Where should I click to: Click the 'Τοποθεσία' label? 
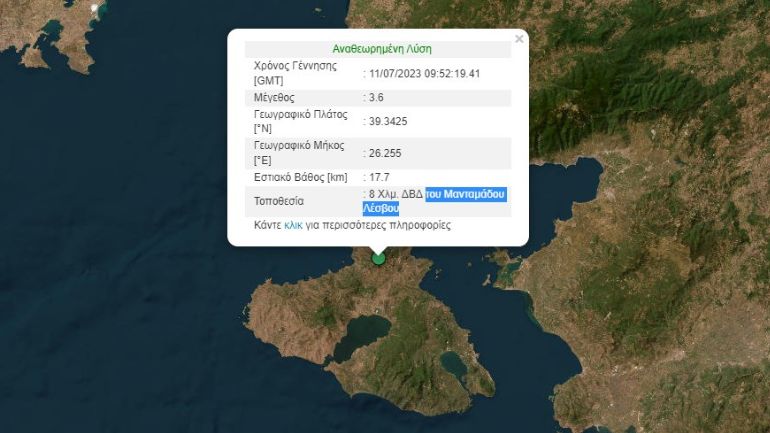click(x=278, y=201)
